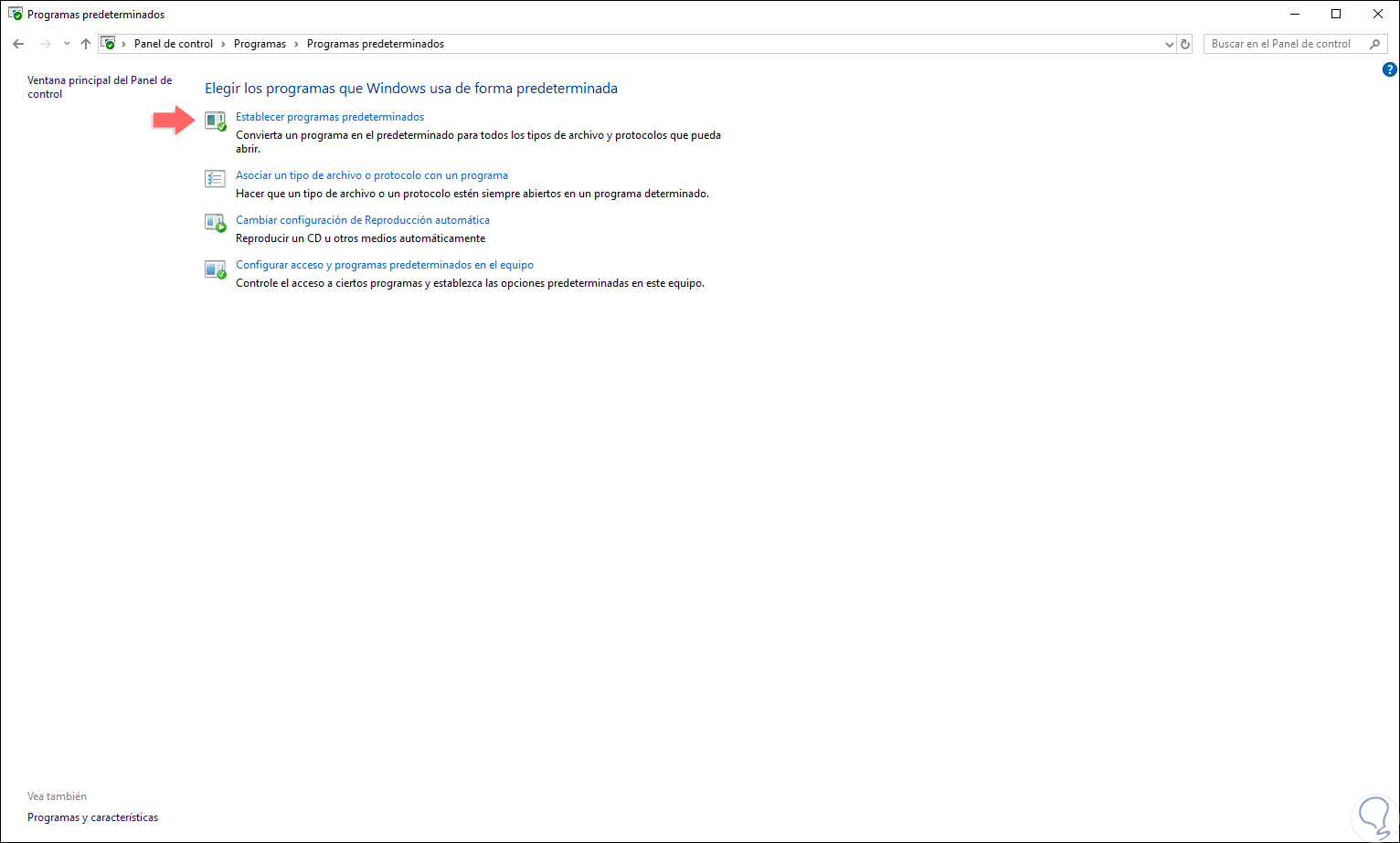Click the Establecer programas predeterminados icon

[x=215, y=121]
